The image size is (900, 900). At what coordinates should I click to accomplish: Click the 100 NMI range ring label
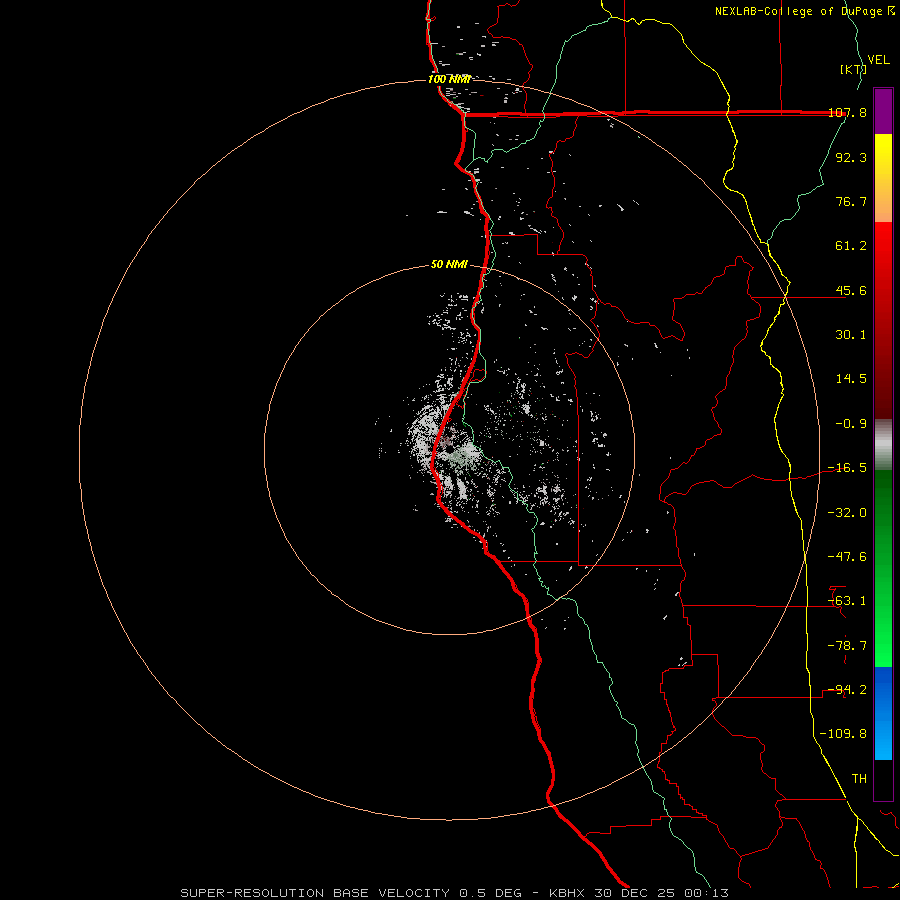coord(449,79)
